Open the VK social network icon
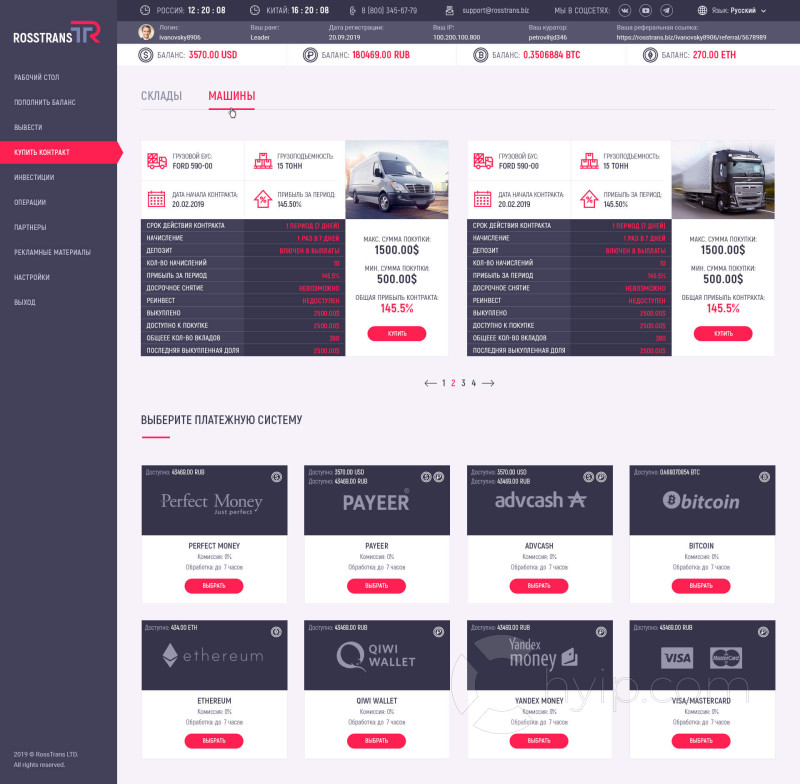 (624, 10)
